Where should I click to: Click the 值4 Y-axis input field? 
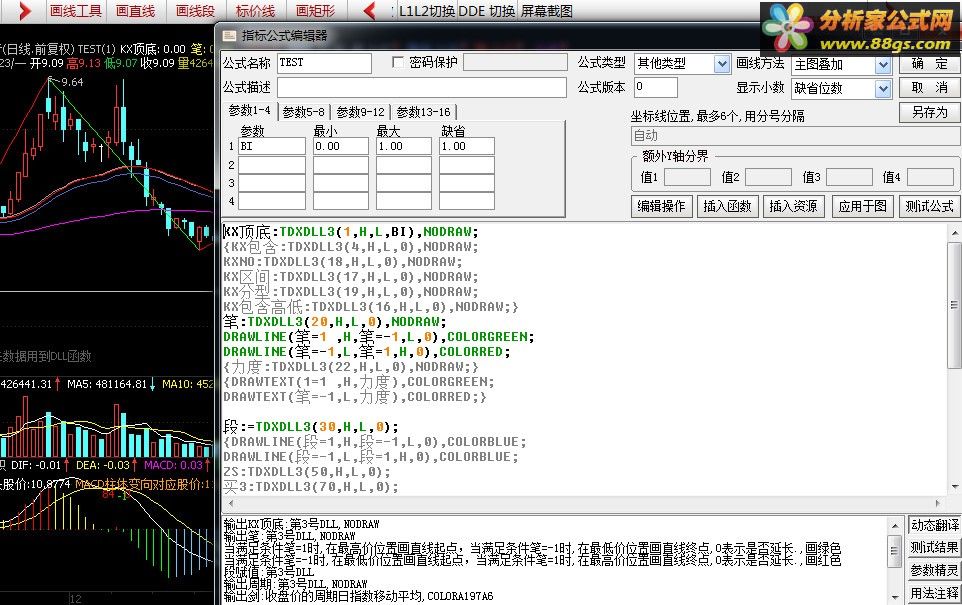[930, 177]
